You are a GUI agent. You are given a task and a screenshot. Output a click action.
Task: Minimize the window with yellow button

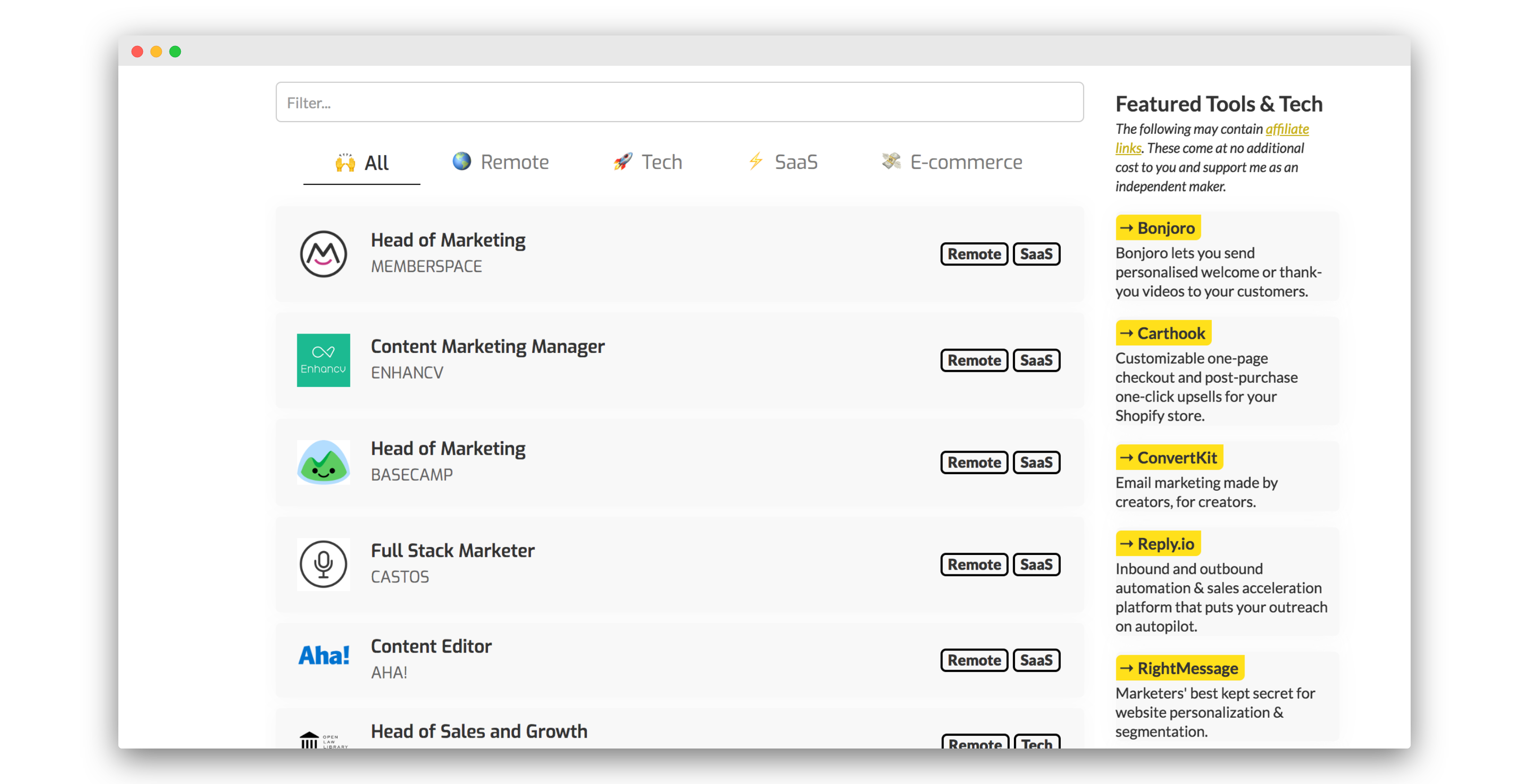point(156,52)
